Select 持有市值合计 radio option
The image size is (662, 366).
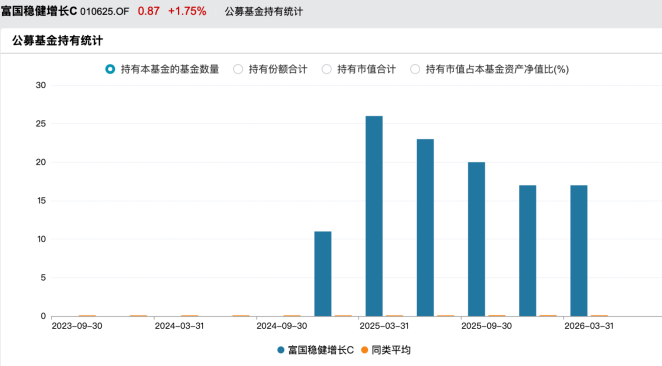tap(327, 69)
